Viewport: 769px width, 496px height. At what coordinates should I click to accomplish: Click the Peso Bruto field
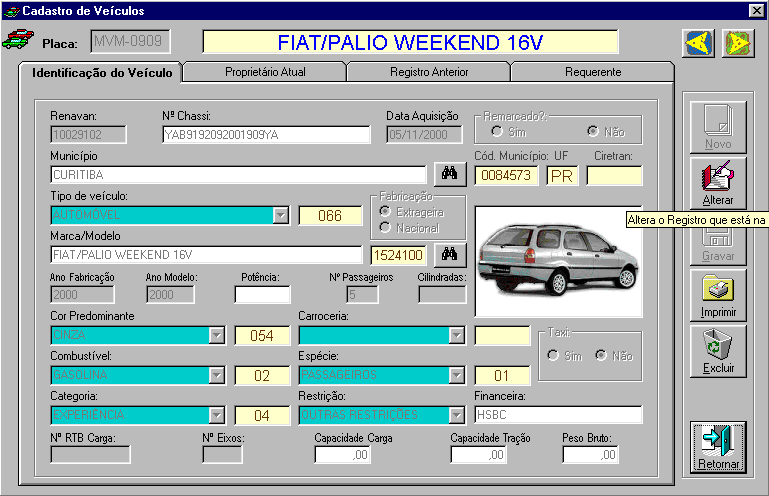pos(590,455)
